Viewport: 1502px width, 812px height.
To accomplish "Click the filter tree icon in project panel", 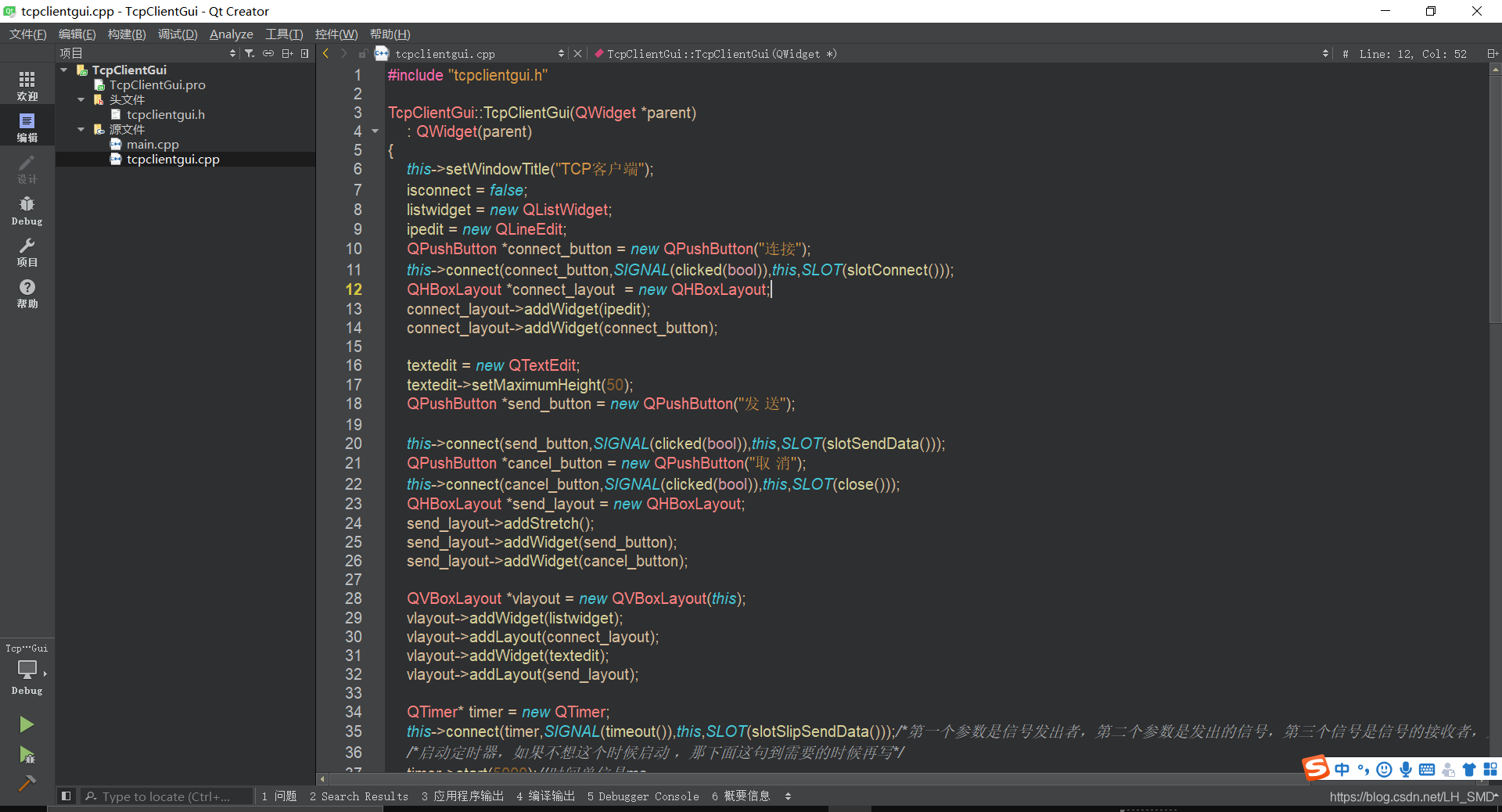I will click(x=250, y=53).
